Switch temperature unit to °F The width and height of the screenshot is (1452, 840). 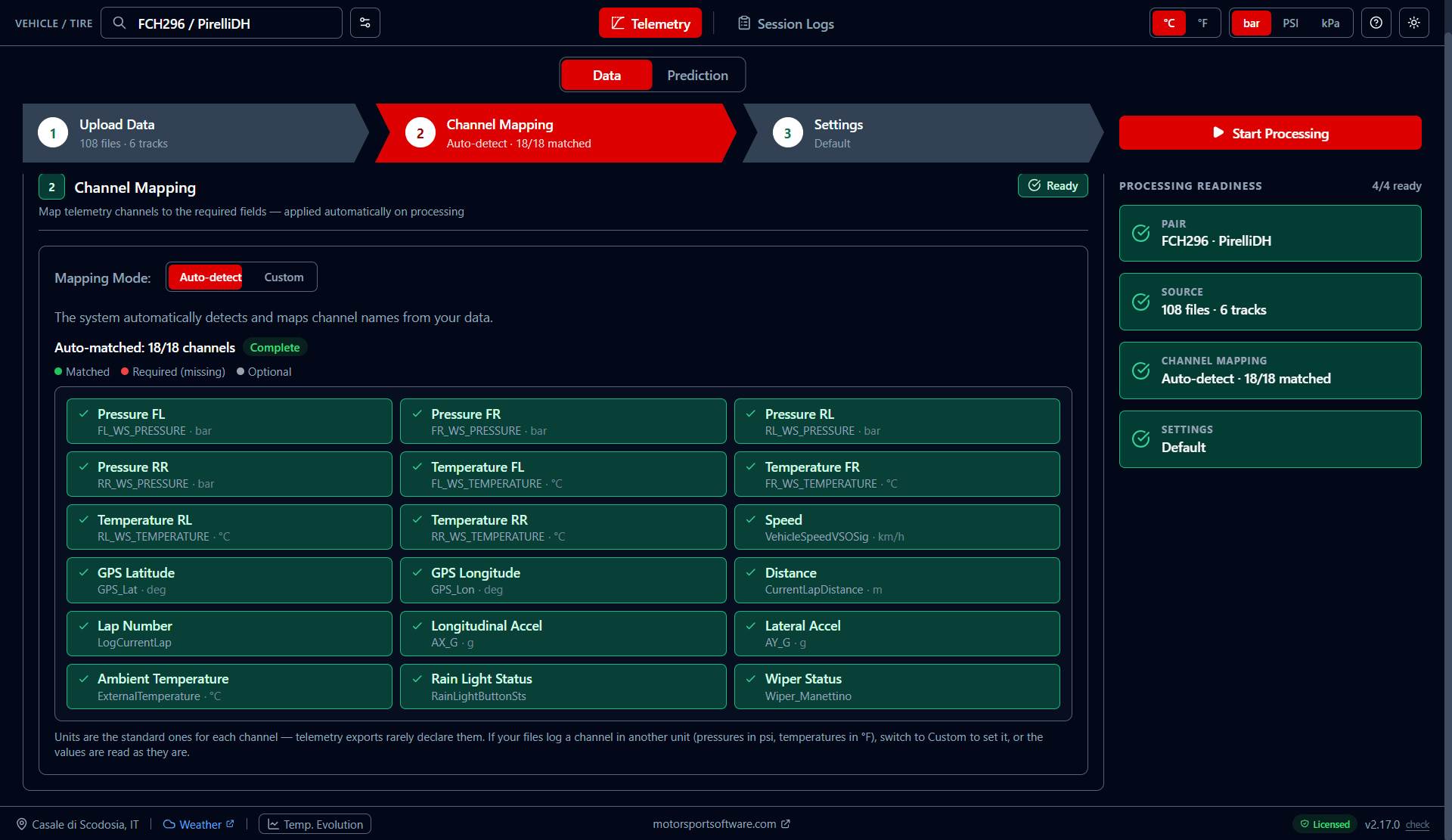1202,23
